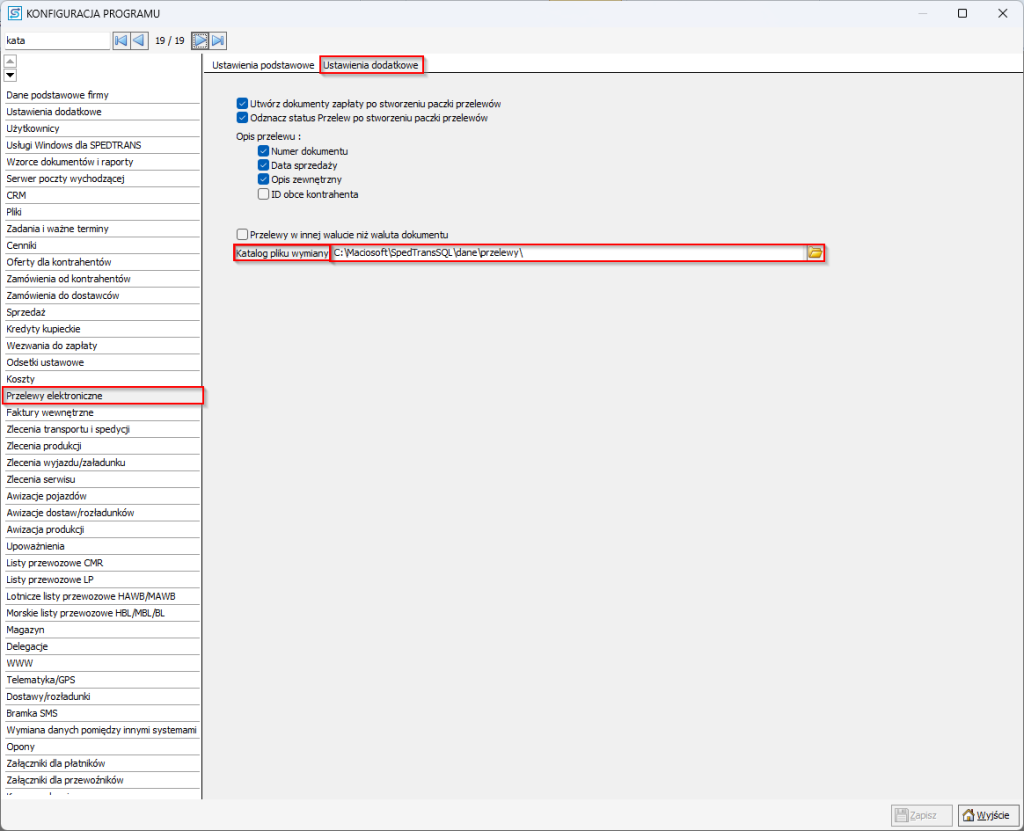The width and height of the screenshot is (1024, 831).
Task: Switch to 'Ustawienia podstawowe' tab
Action: pyautogui.click(x=263, y=65)
